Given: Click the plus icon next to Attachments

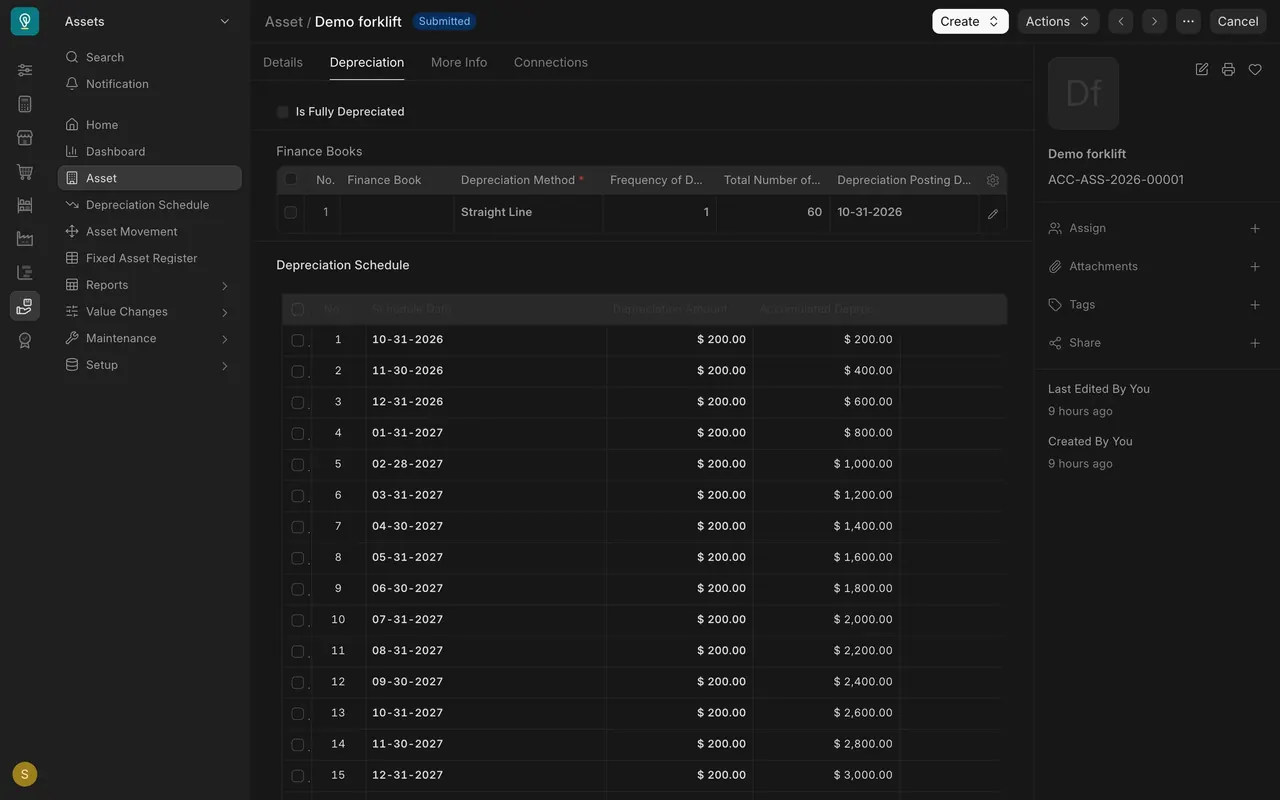Looking at the screenshot, I should click(1255, 266).
